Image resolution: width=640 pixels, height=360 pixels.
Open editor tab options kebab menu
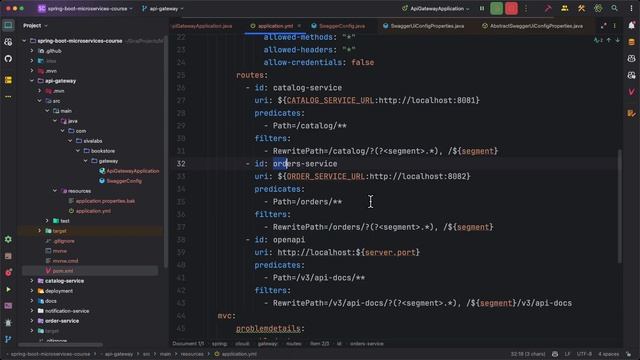coord(614,26)
